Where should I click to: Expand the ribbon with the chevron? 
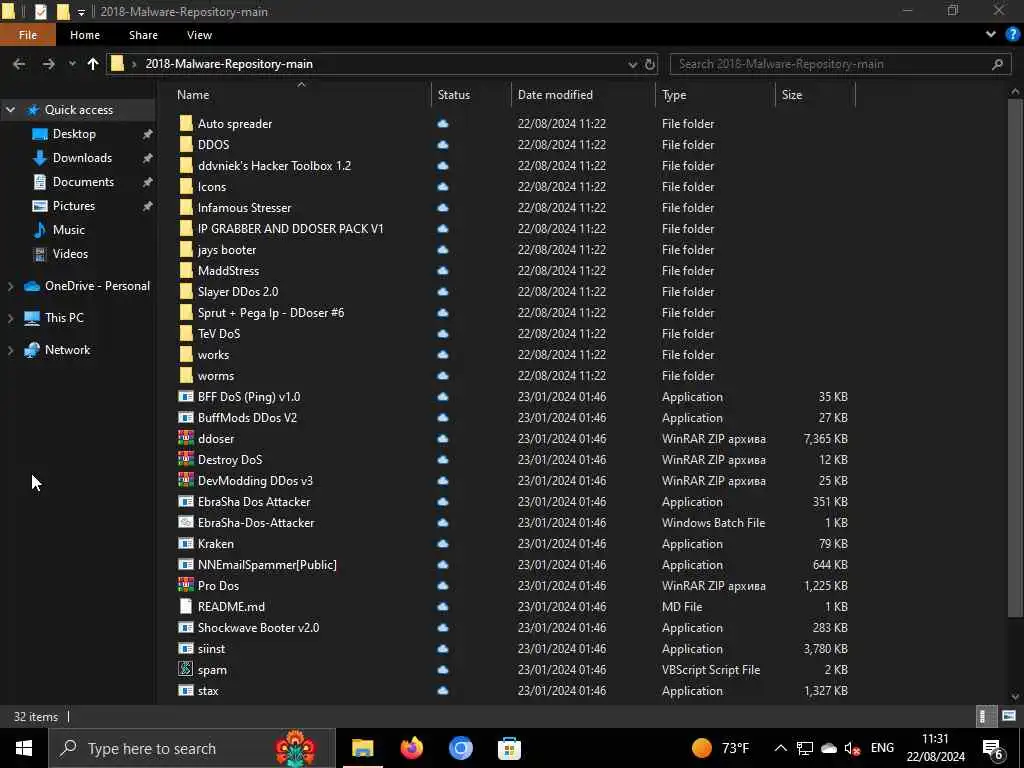[991, 35]
